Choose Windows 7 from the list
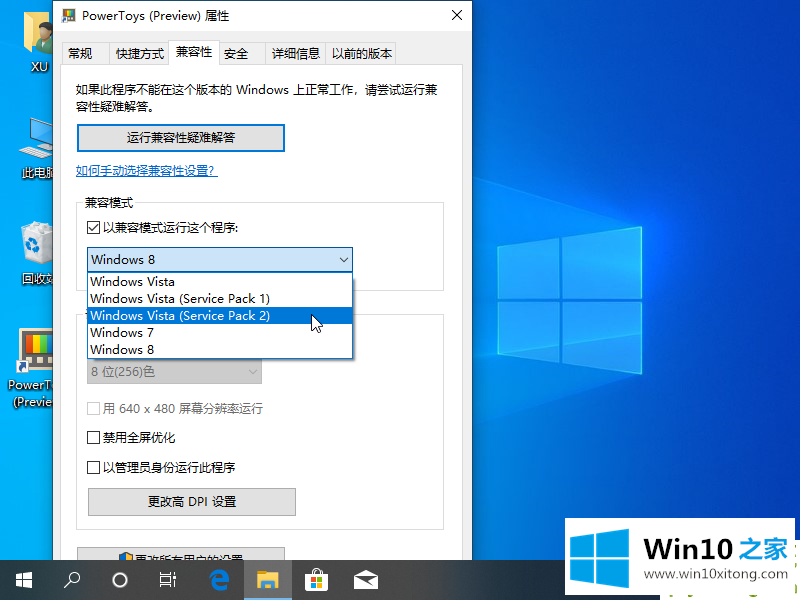This screenshot has width=800, height=600. coord(219,333)
